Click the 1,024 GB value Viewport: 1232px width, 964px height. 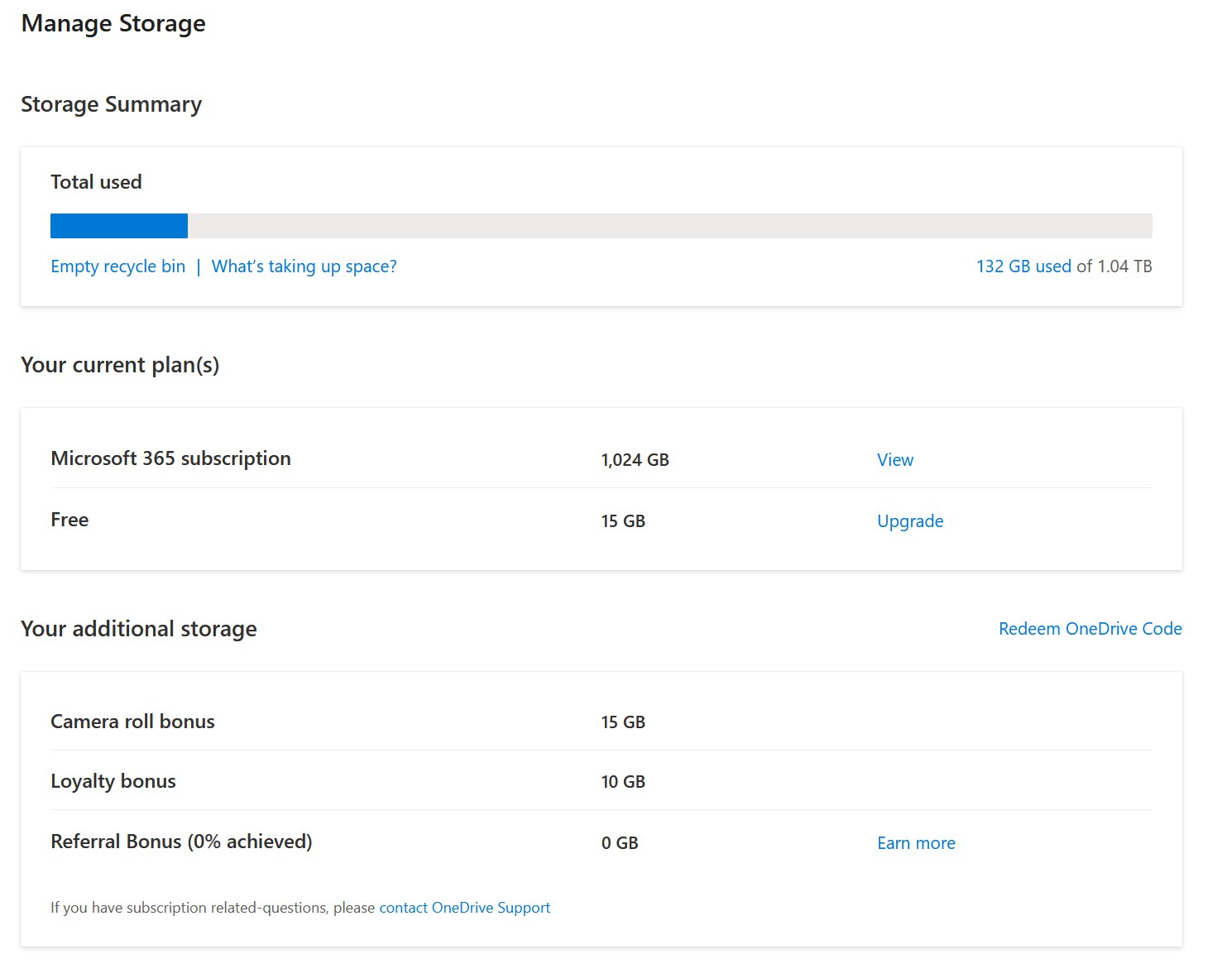click(635, 460)
